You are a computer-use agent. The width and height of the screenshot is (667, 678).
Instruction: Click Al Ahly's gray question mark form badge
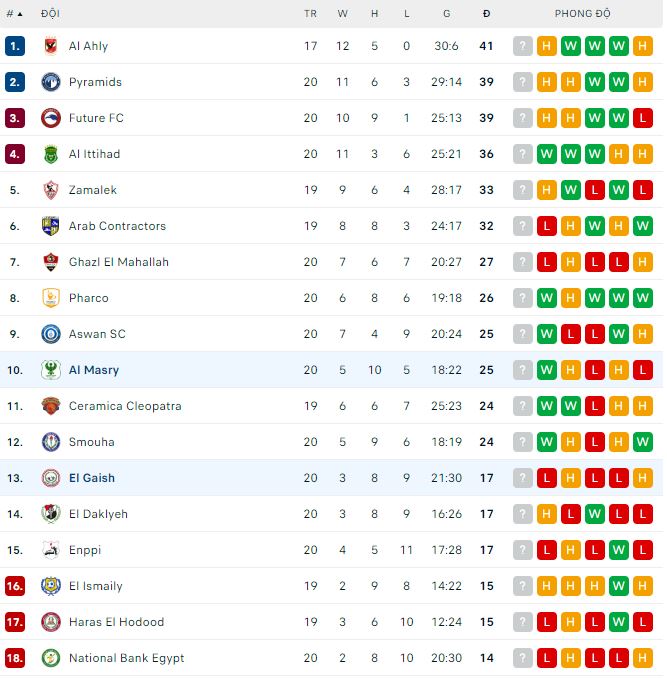click(x=523, y=46)
